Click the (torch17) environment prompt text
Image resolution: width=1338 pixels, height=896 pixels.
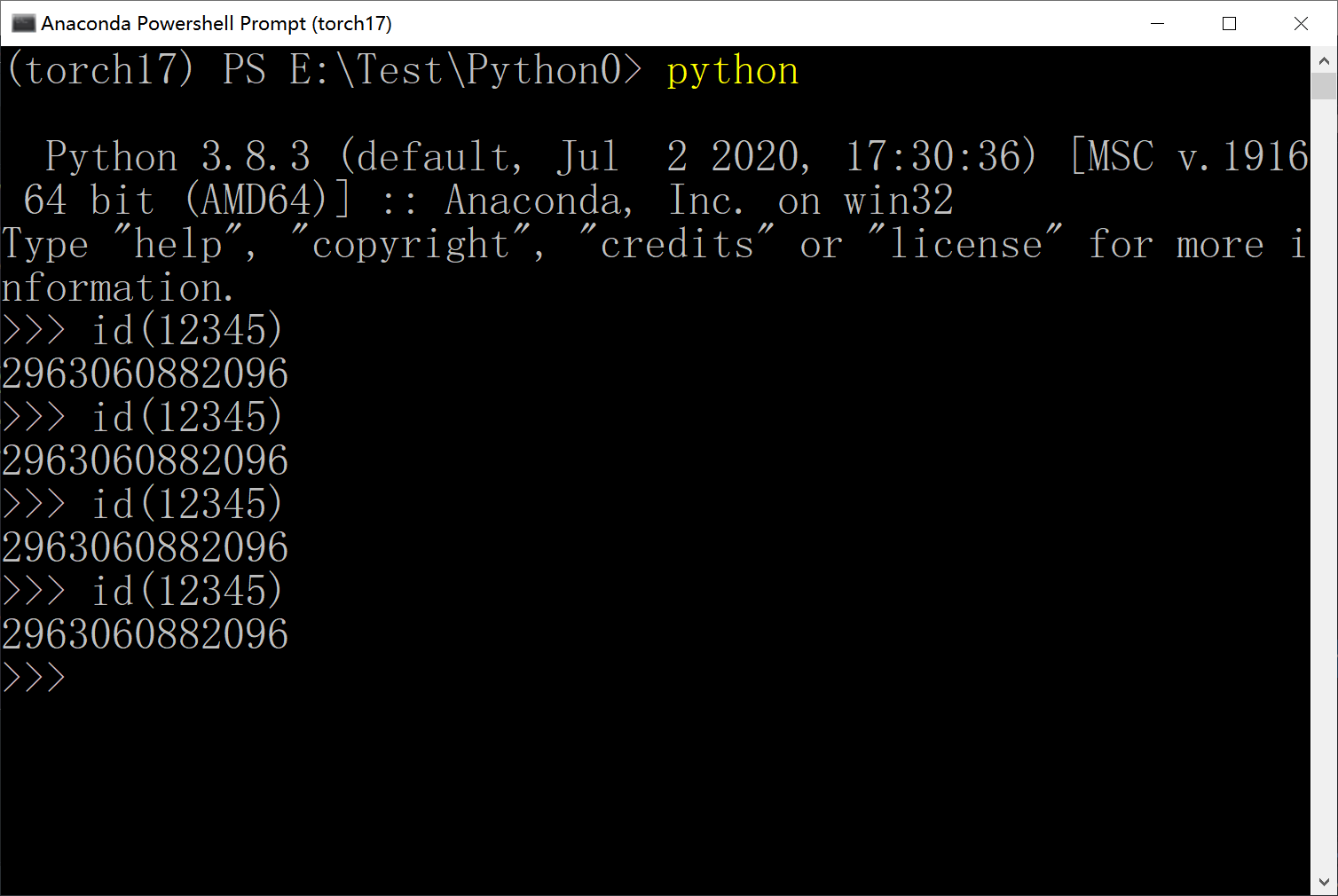[98, 69]
